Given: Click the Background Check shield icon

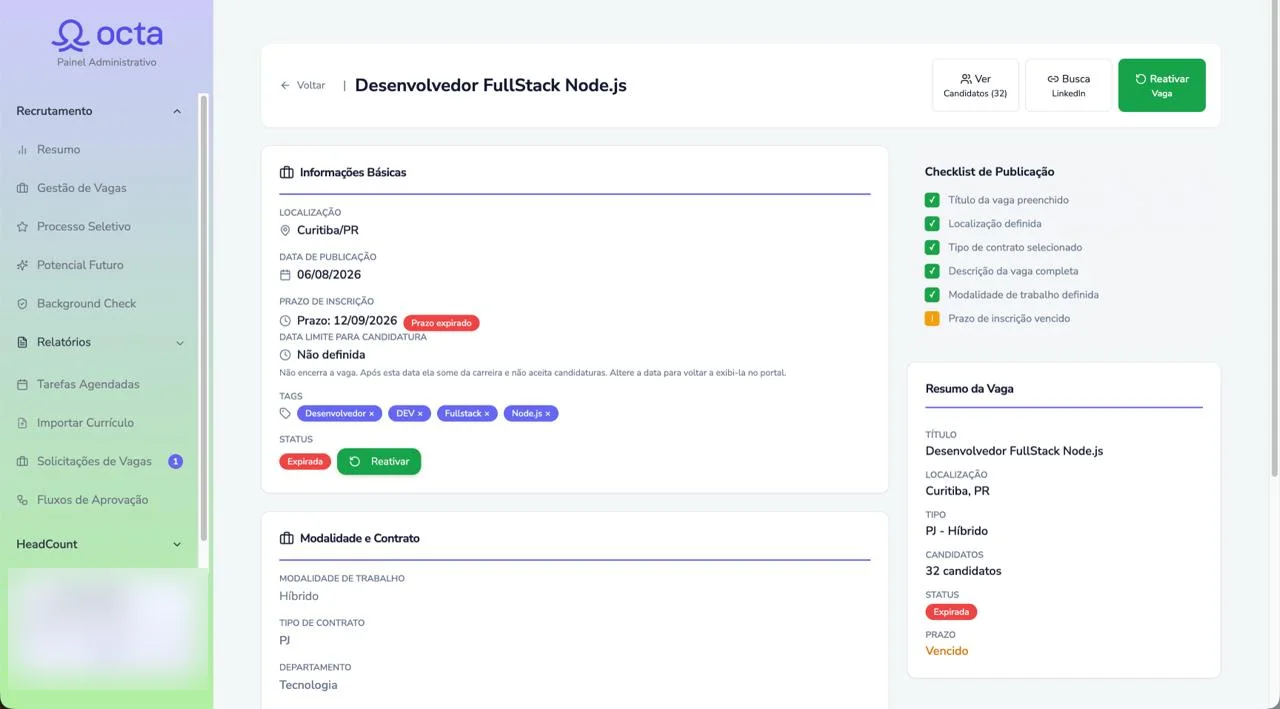Looking at the screenshot, I should pos(22,304).
